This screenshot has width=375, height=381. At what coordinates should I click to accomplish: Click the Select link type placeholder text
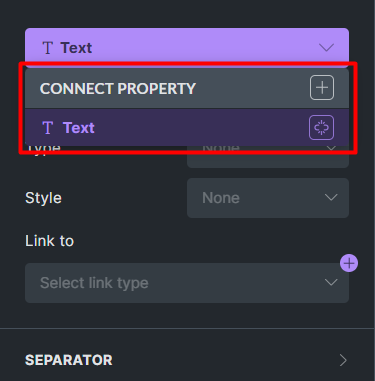tap(94, 283)
